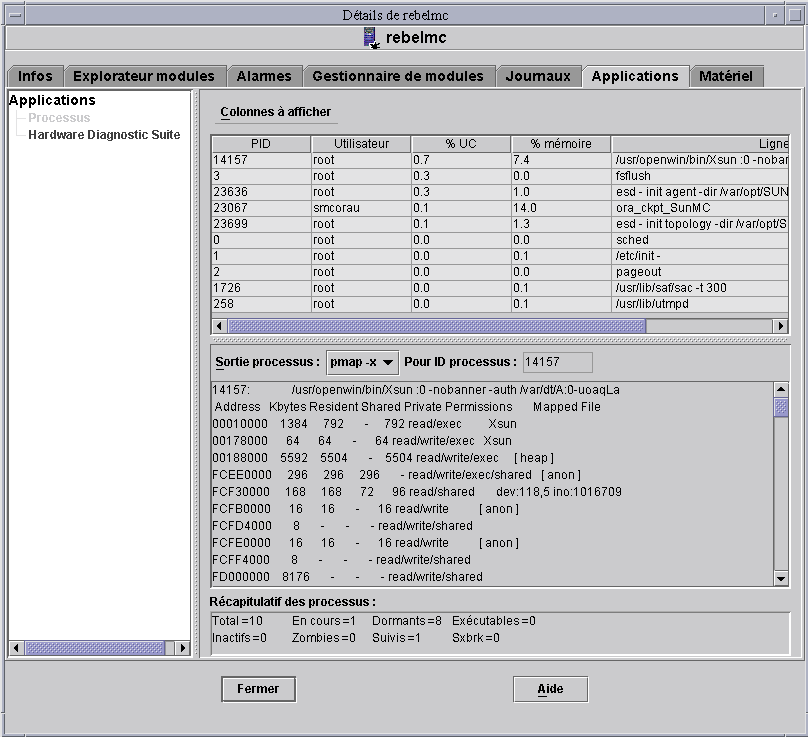
Task: Open window menu button in title bar
Action: coord(15,15)
